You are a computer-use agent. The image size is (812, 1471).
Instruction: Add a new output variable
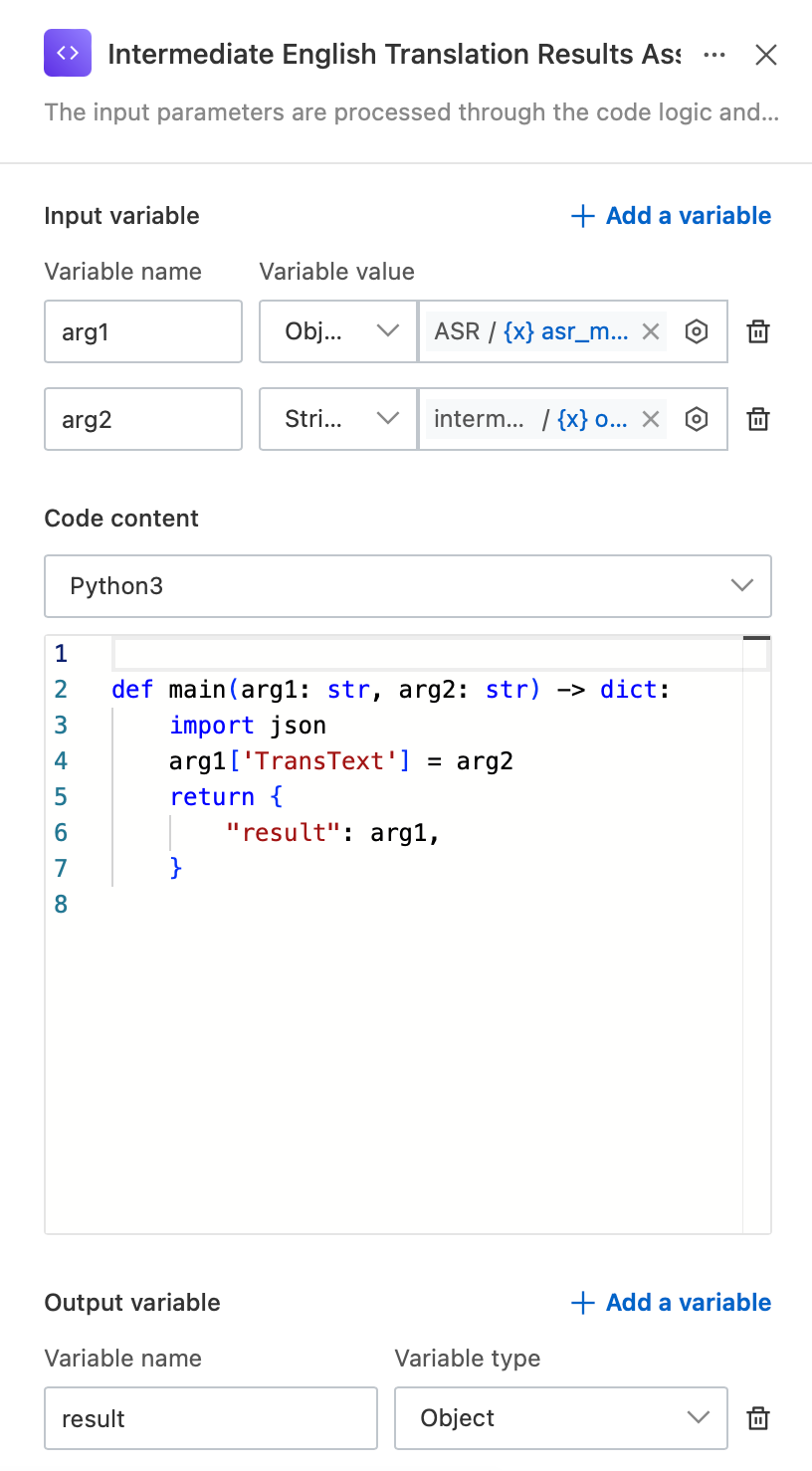tap(671, 1303)
